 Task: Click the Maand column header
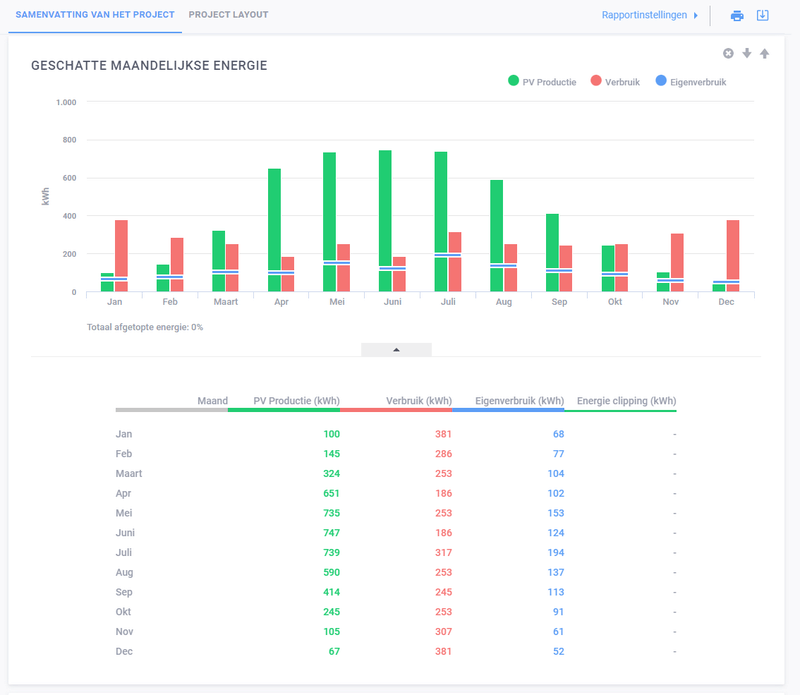(212, 401)
